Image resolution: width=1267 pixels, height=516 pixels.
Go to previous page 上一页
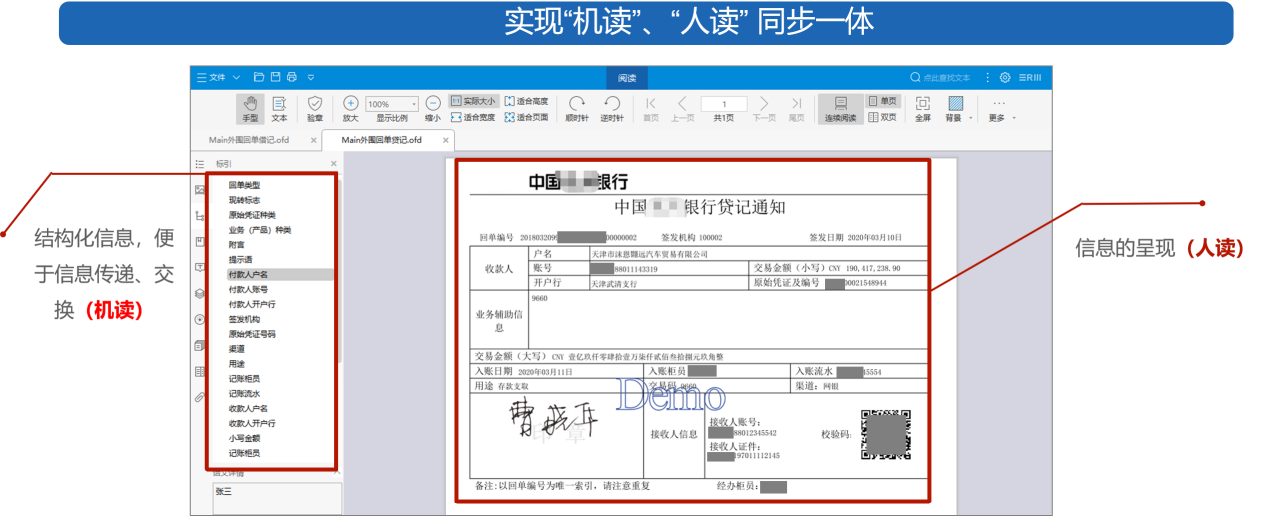click(x=682, y=109)
